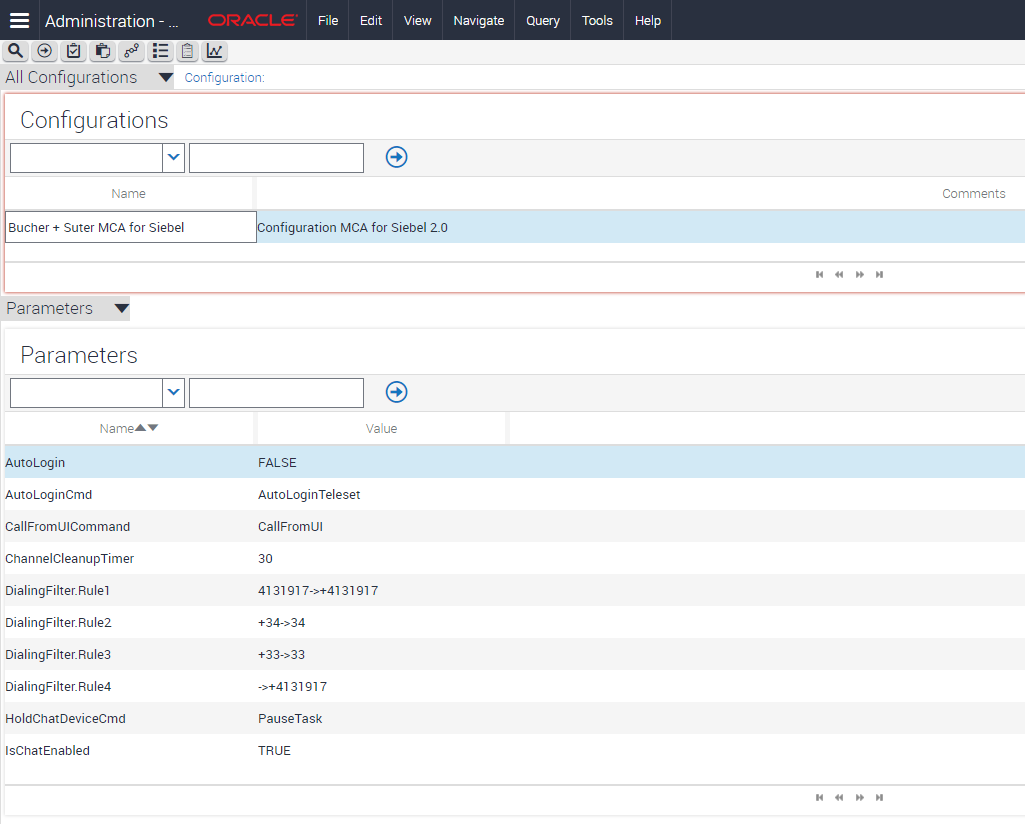The image size is (1025, 824).
Task: Click the Administration screen title
Action: click(111, 21)
